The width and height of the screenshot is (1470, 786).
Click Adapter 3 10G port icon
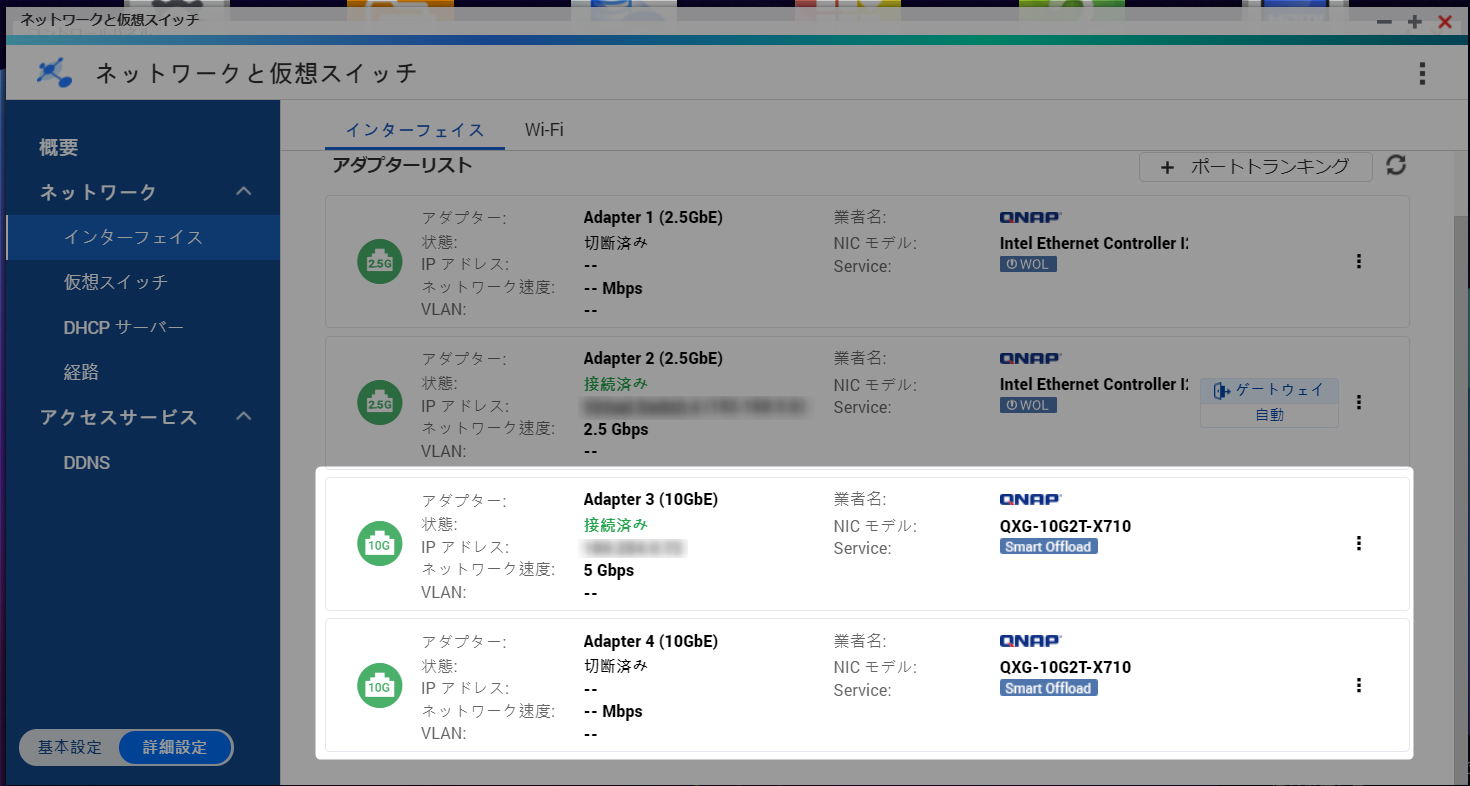(379, 544)
